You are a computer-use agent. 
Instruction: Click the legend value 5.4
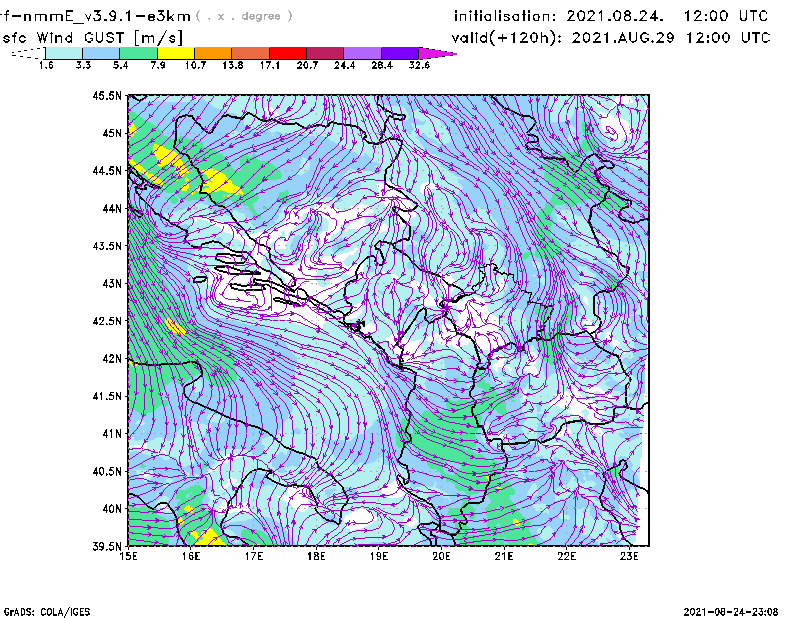pyautogui.click(x=120, y=65)
